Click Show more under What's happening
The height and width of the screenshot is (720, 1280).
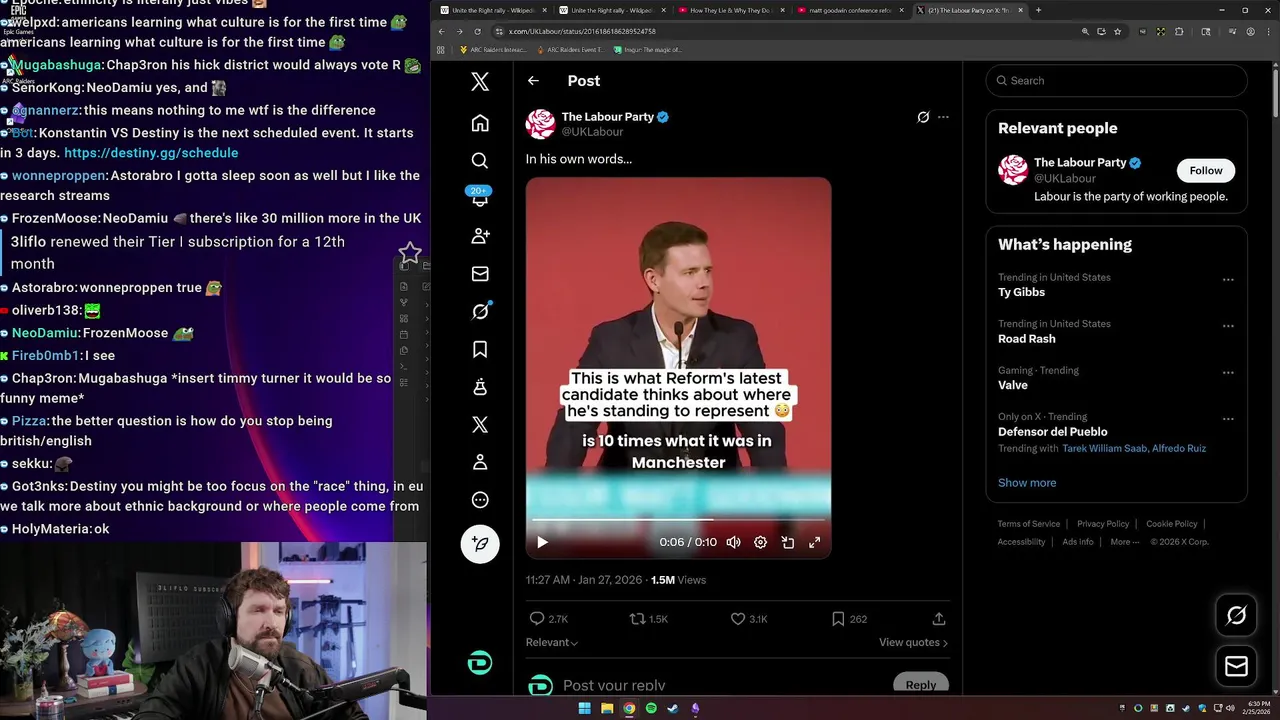tap(1027, 483)
